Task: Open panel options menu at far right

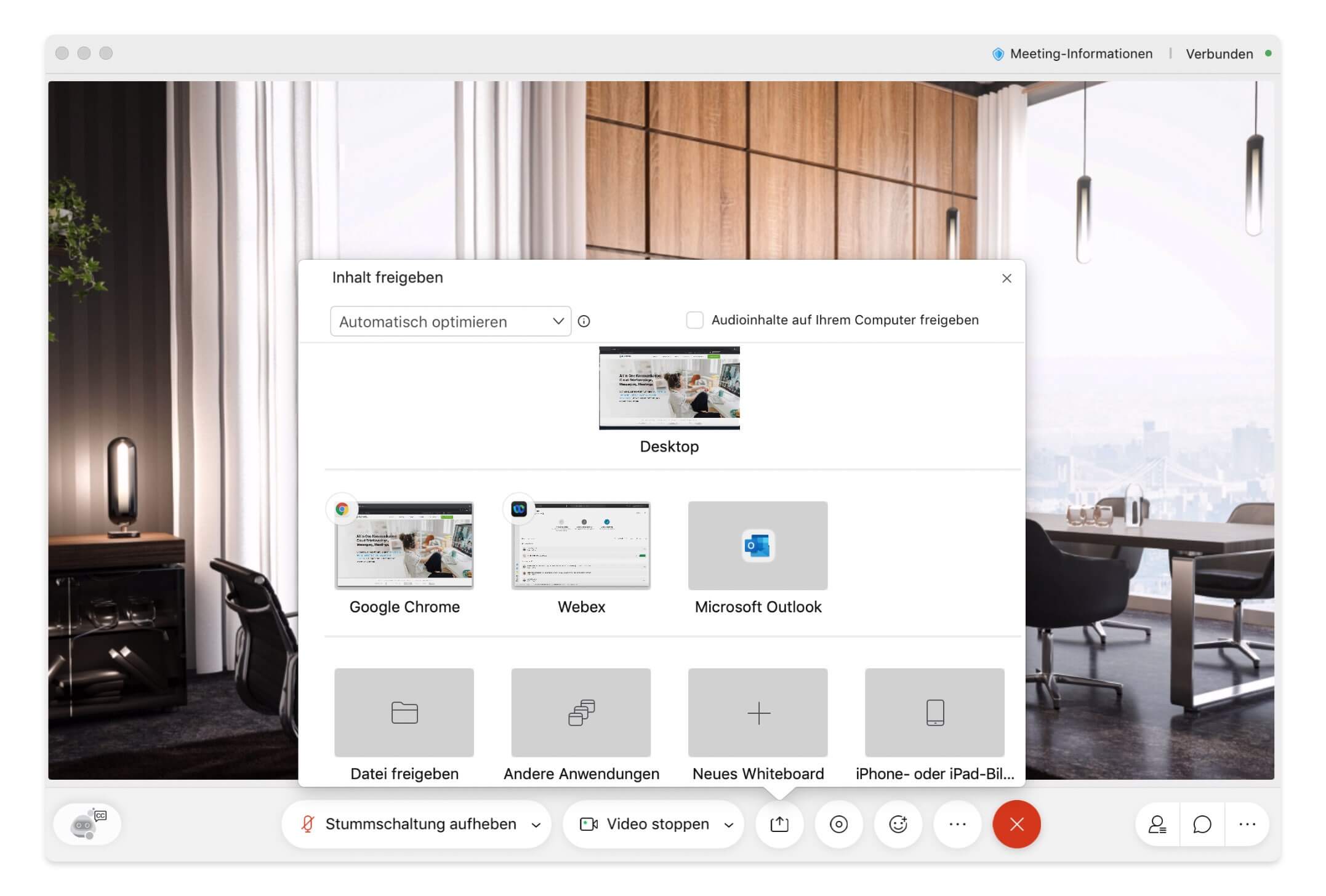Action: tap(1247, 824)
